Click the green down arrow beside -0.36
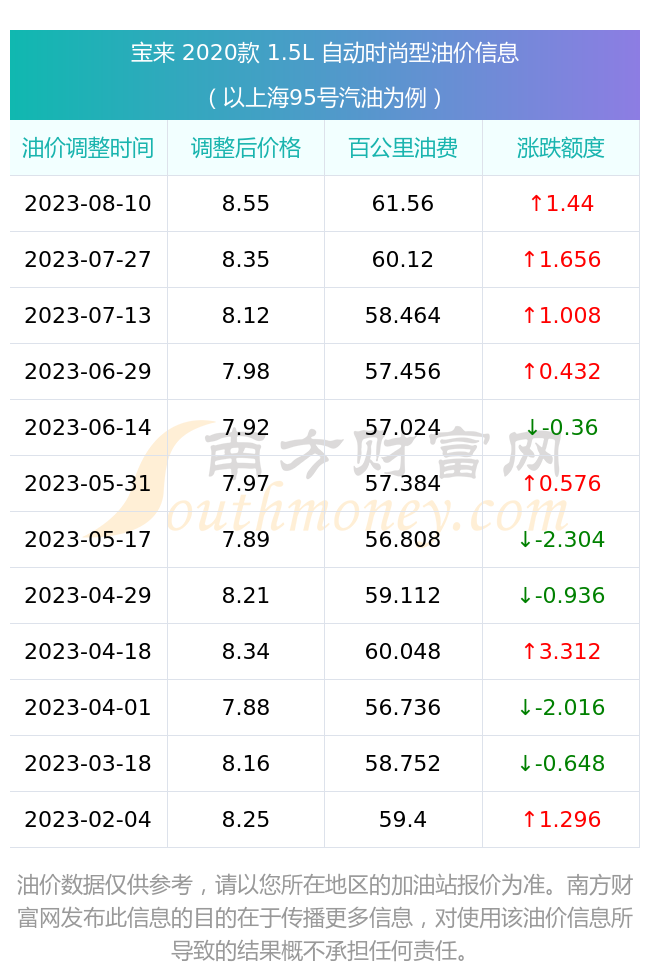This screenshot has height=977, width=650. (532, 427)
